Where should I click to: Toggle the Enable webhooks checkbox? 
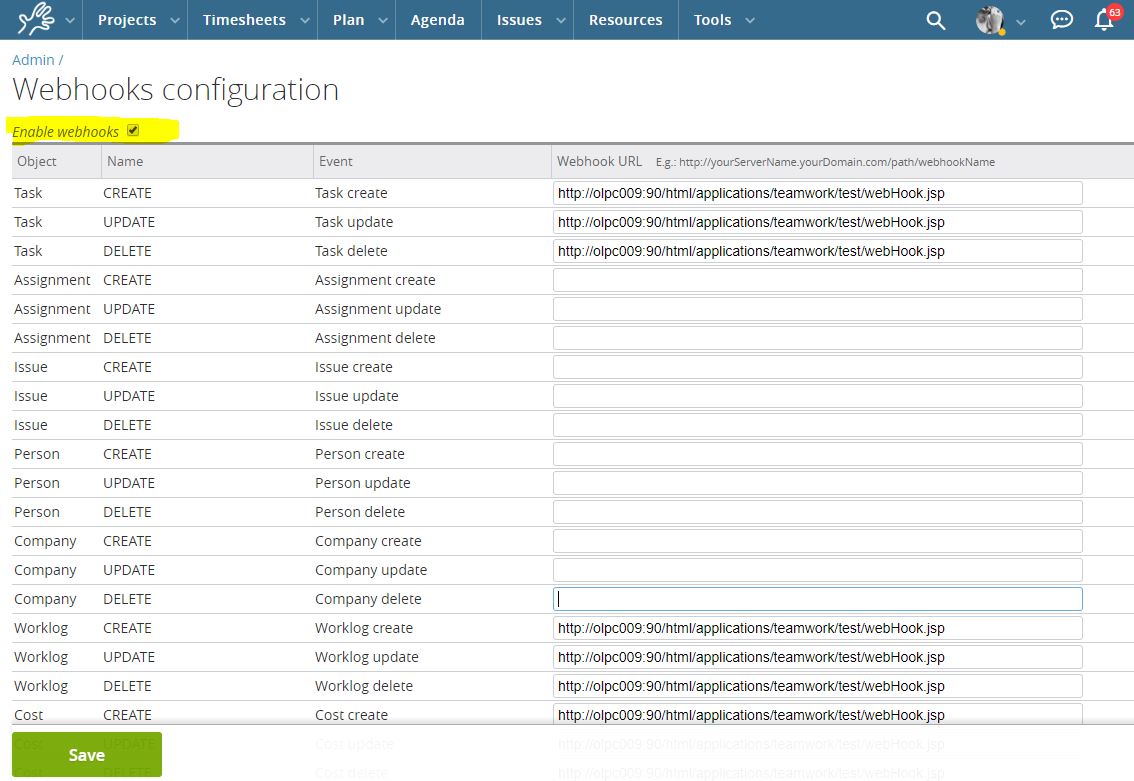point(133,131)
